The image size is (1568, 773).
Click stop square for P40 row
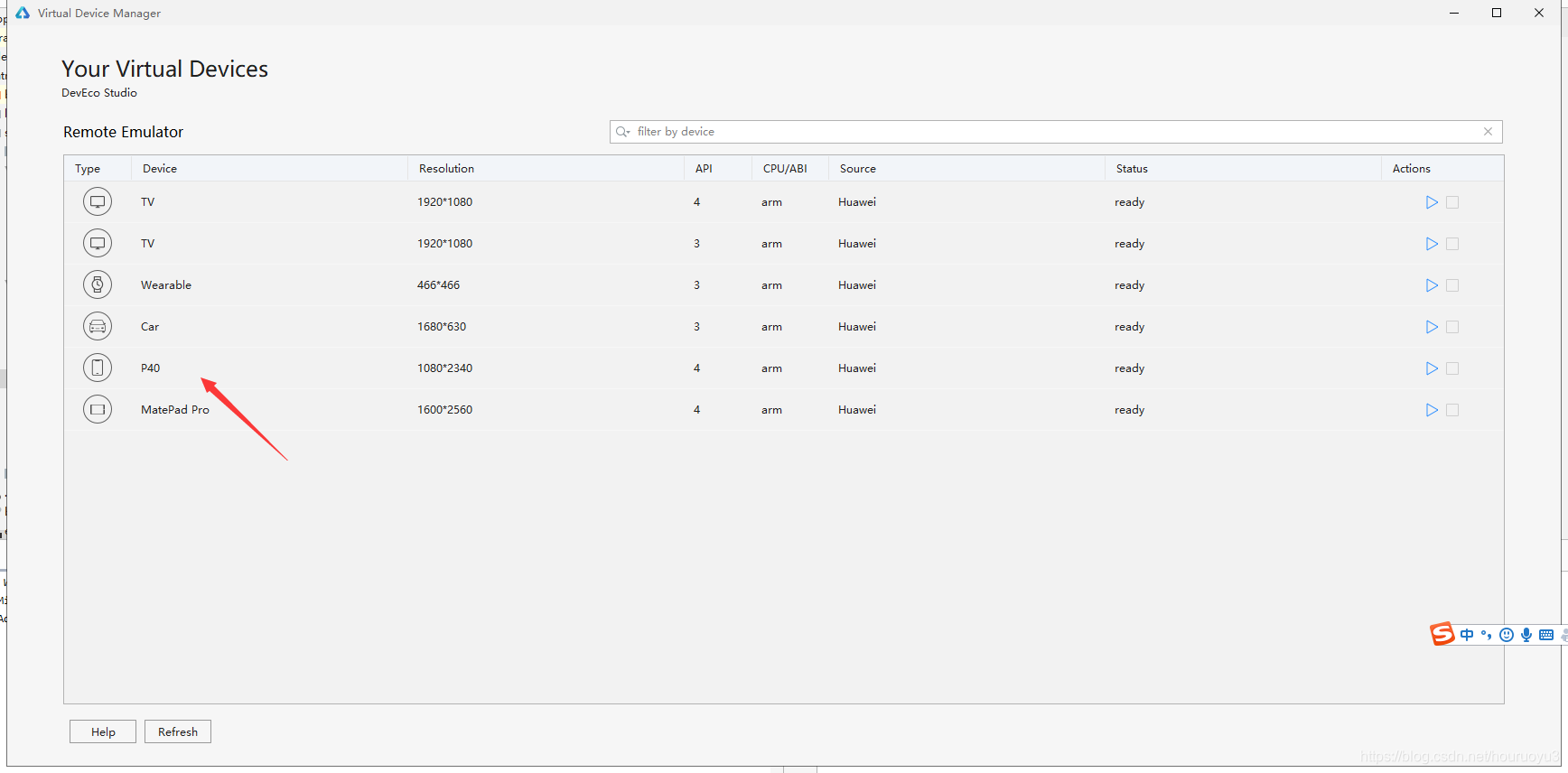(1452, 368)
